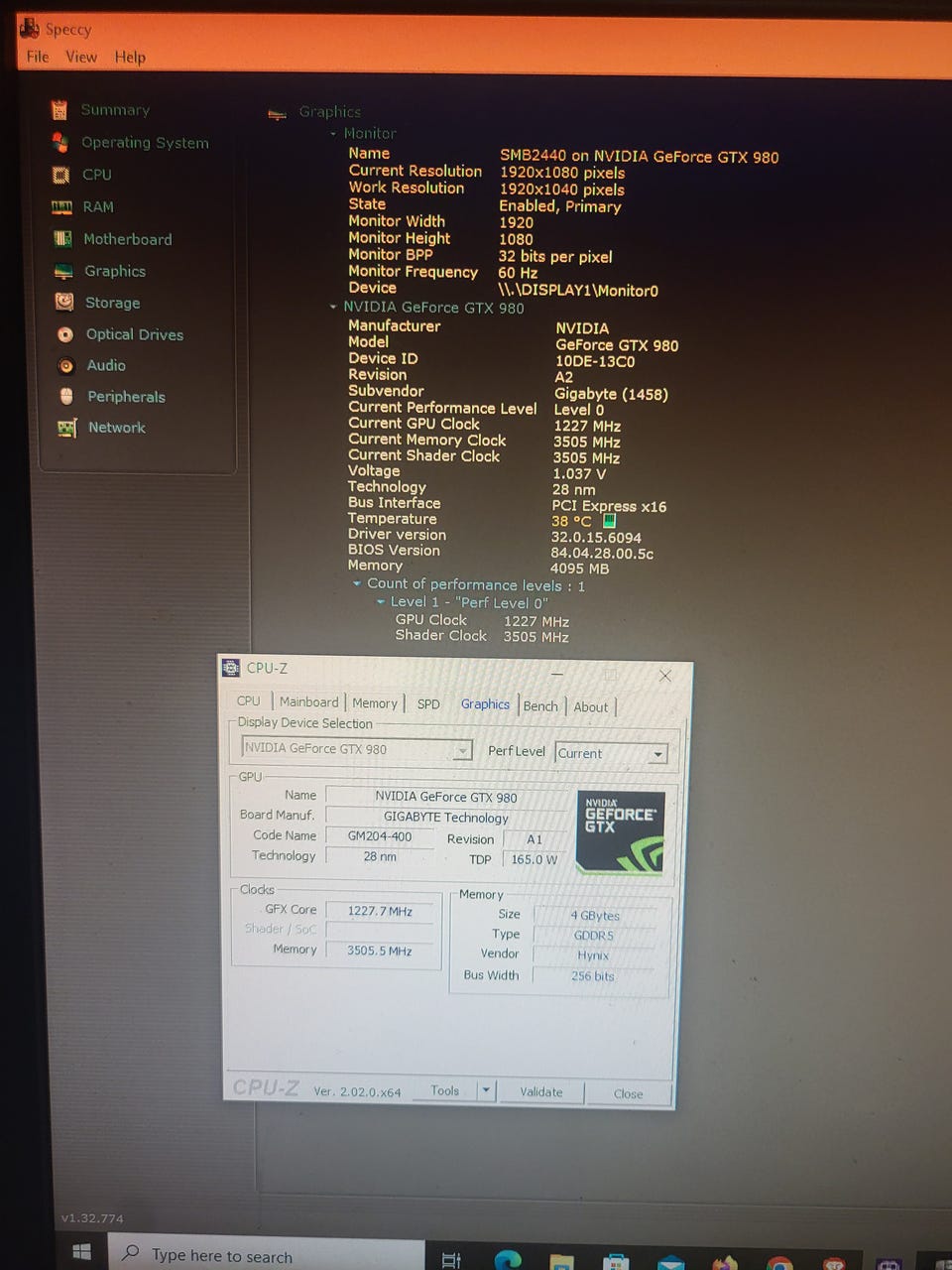The height and width of the screenshot is (1270, 952).
Task: Select the Peripherals mouse icon
Action: click(x=66, y=396)
